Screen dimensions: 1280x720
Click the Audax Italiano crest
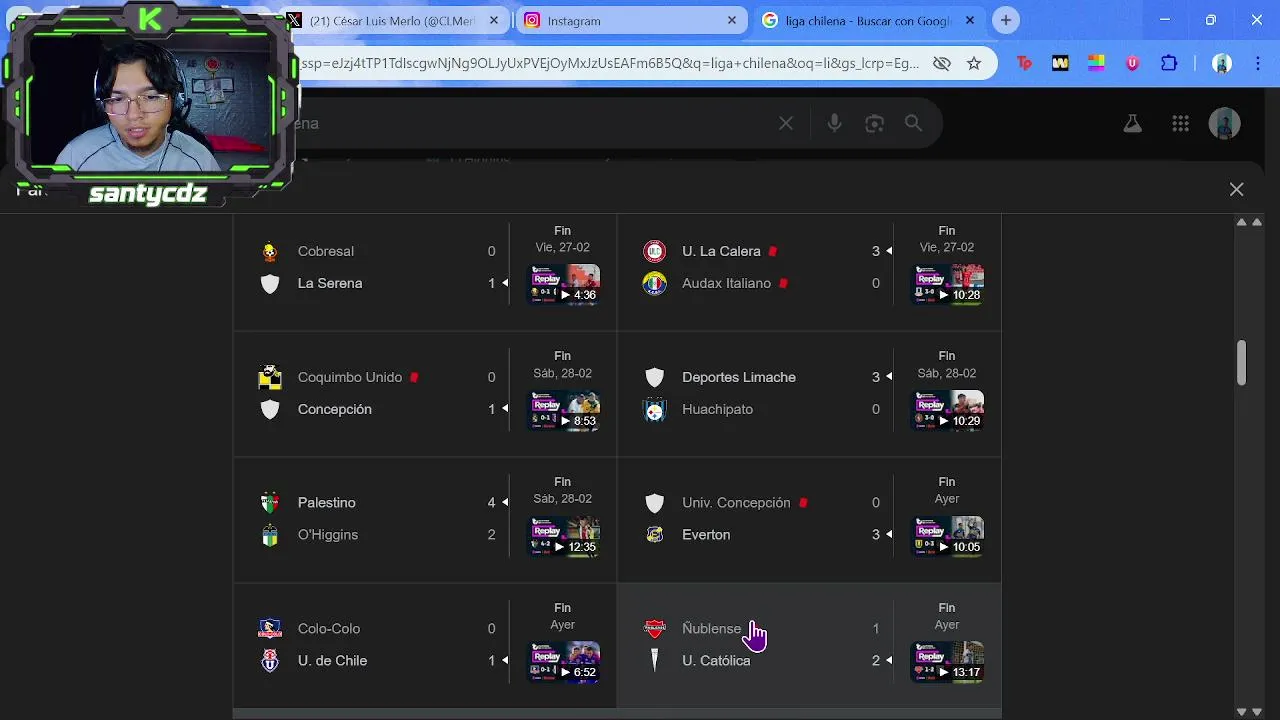click(x=654, y=283)
